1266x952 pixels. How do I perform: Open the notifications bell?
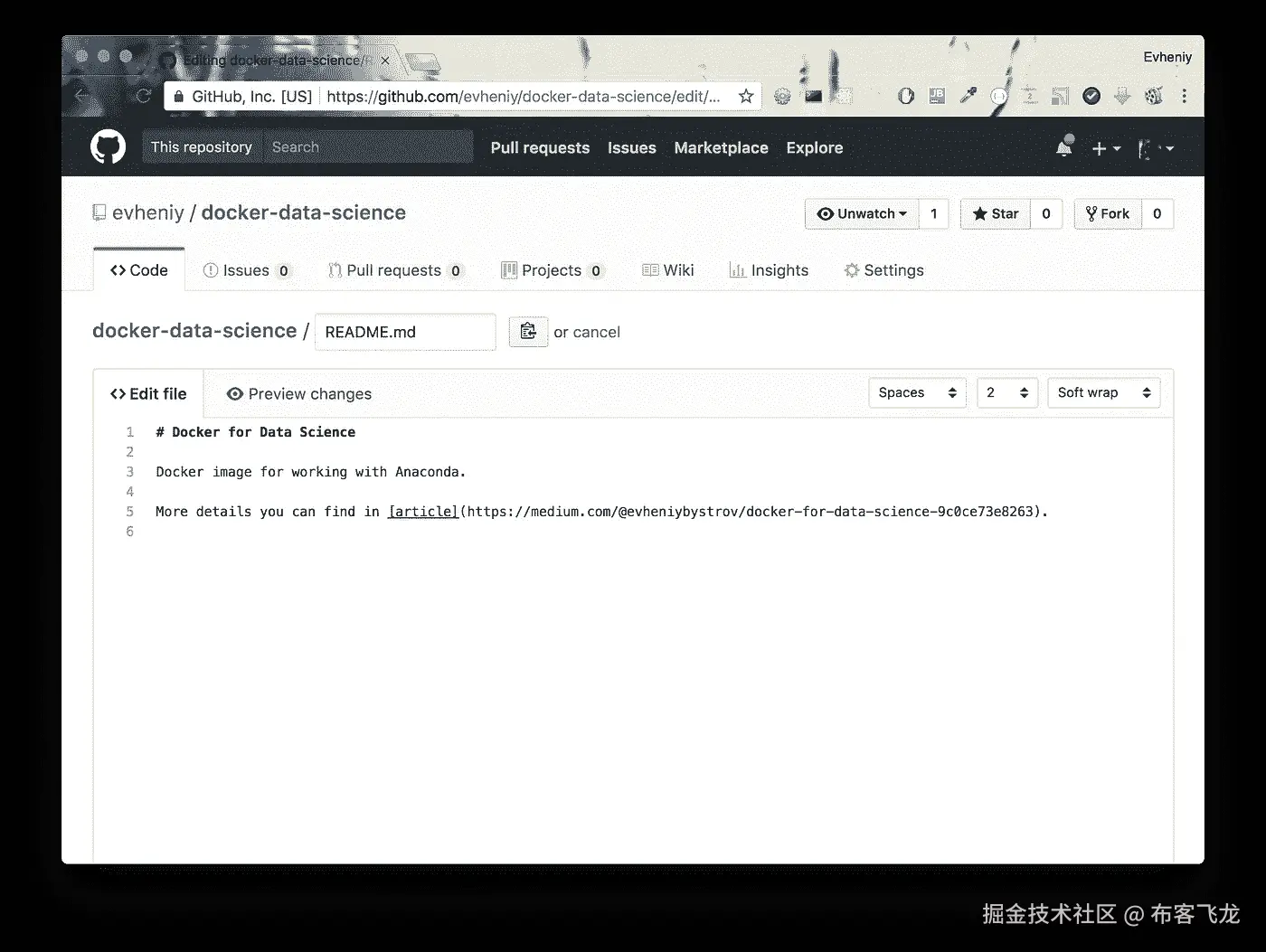(1064, 147)
